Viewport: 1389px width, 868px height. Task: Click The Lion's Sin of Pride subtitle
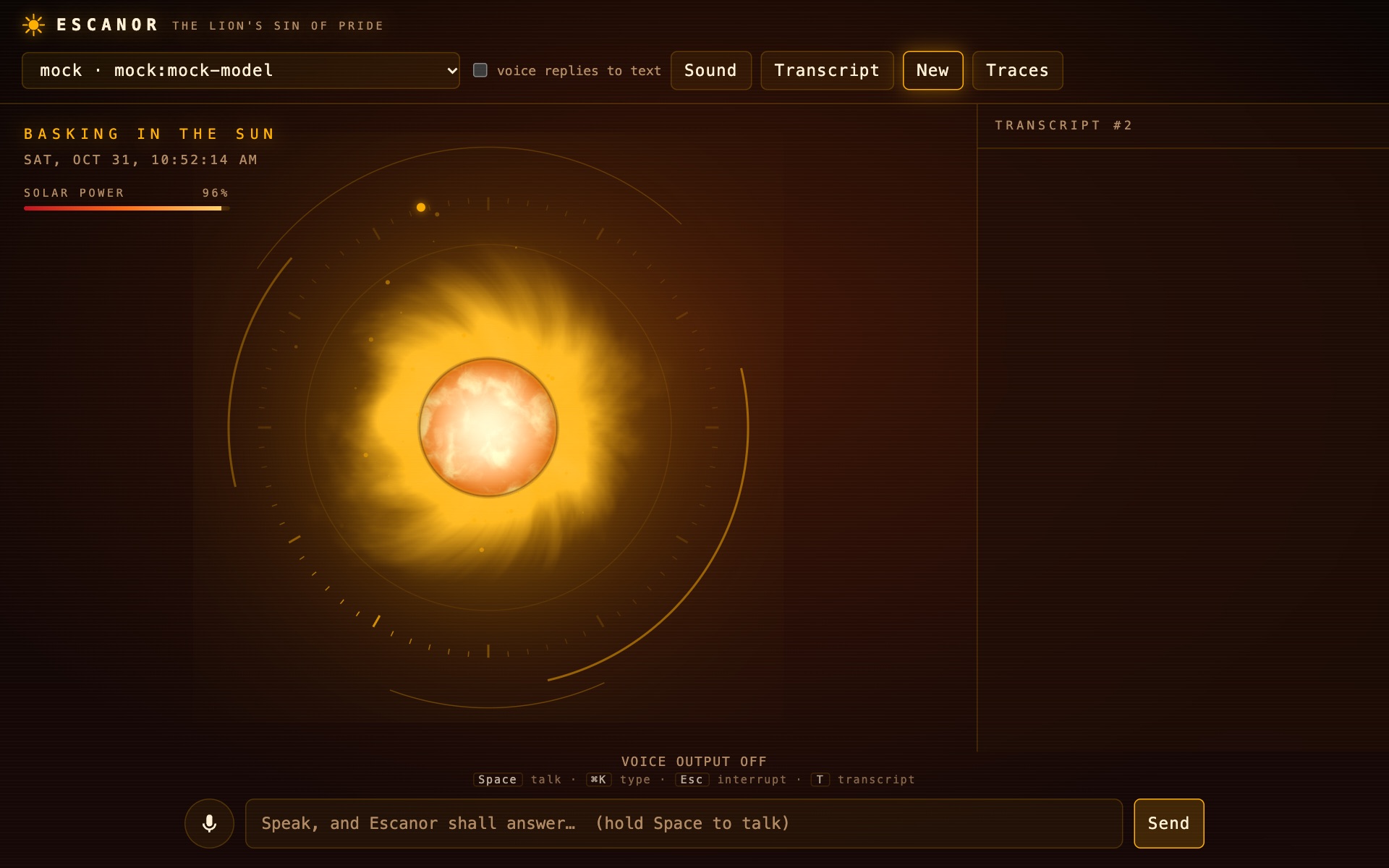(278, 26)
